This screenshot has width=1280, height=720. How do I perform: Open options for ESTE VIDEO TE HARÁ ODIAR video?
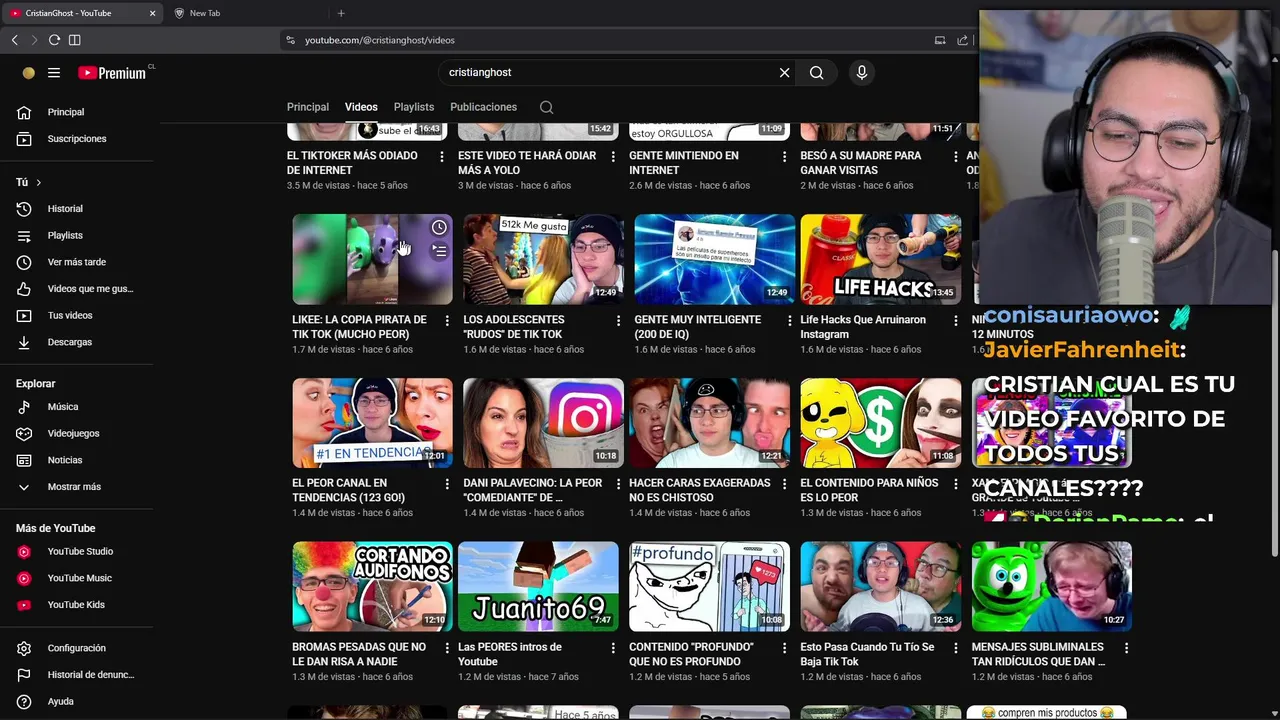tap(613, 157)
